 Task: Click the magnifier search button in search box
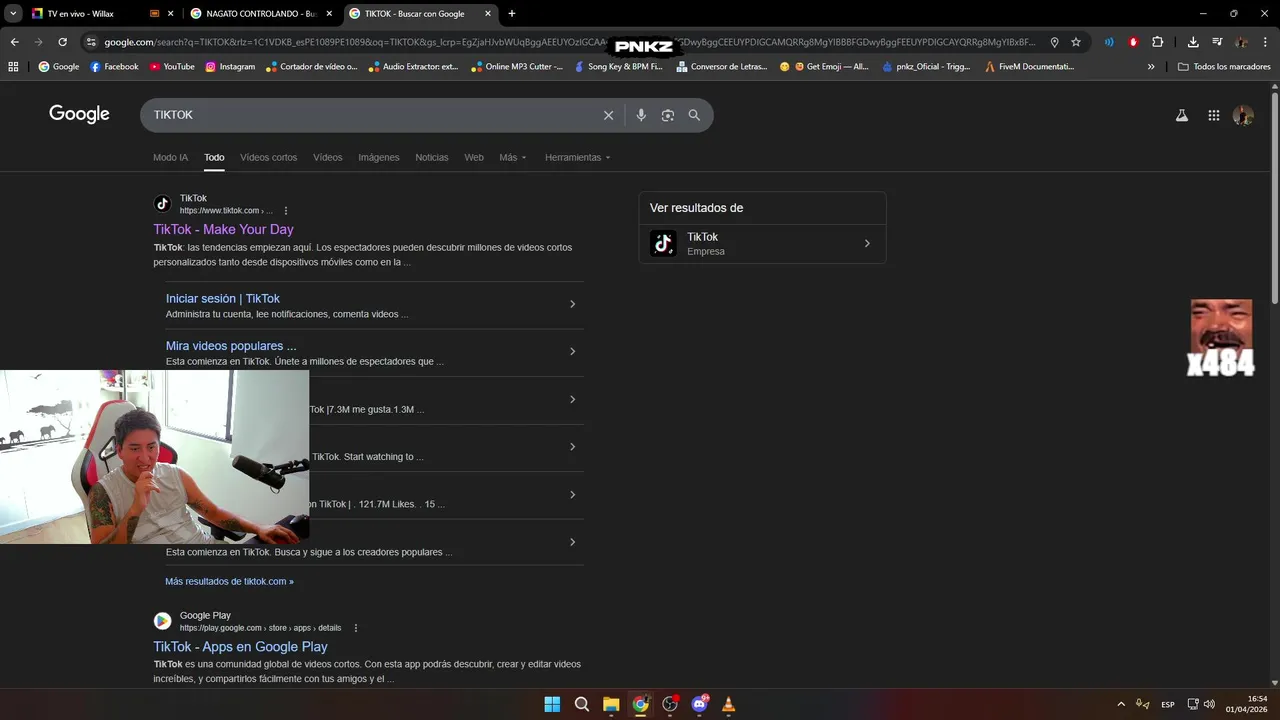click(694, 115)
